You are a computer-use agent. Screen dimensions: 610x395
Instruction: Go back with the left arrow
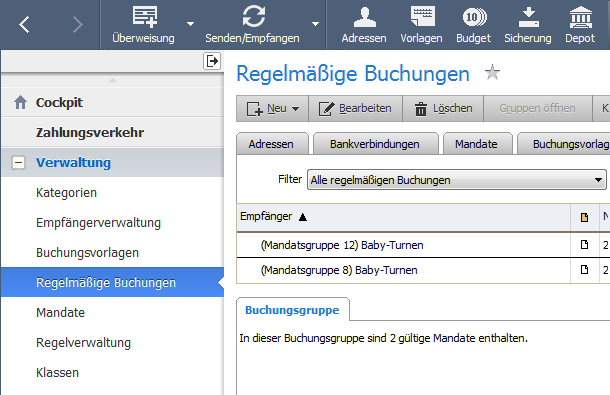pos(24,25)
